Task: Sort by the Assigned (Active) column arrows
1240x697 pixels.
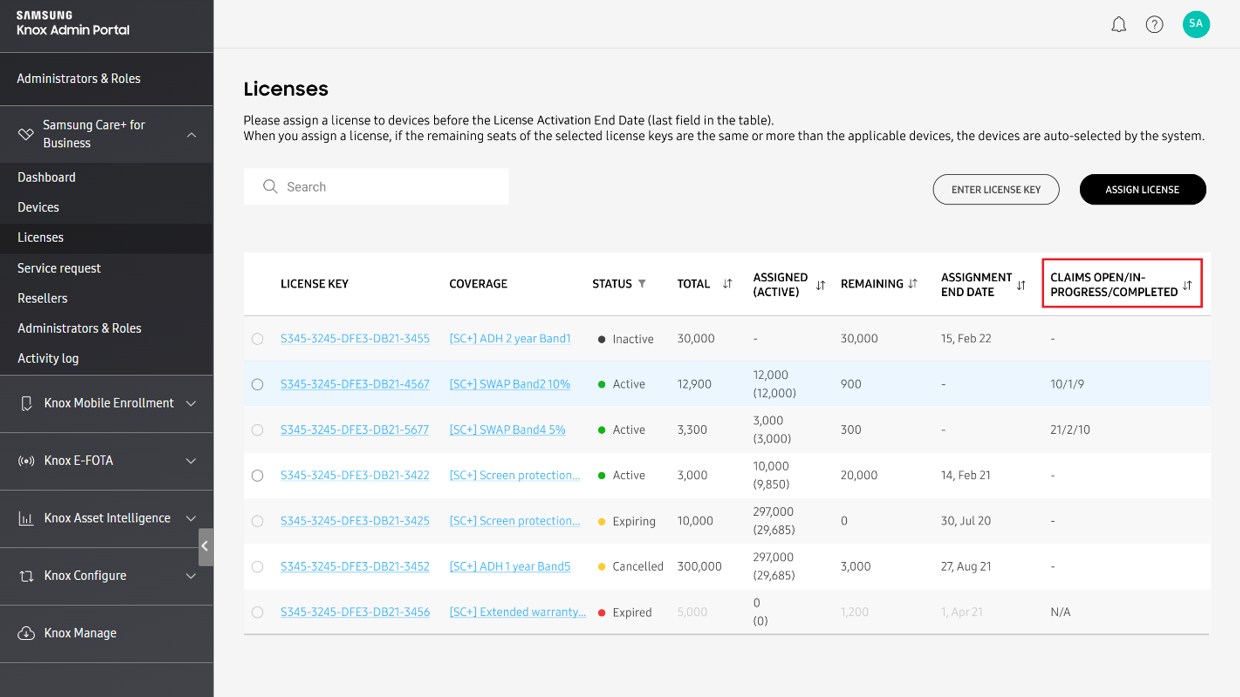Action: (820, 285)
